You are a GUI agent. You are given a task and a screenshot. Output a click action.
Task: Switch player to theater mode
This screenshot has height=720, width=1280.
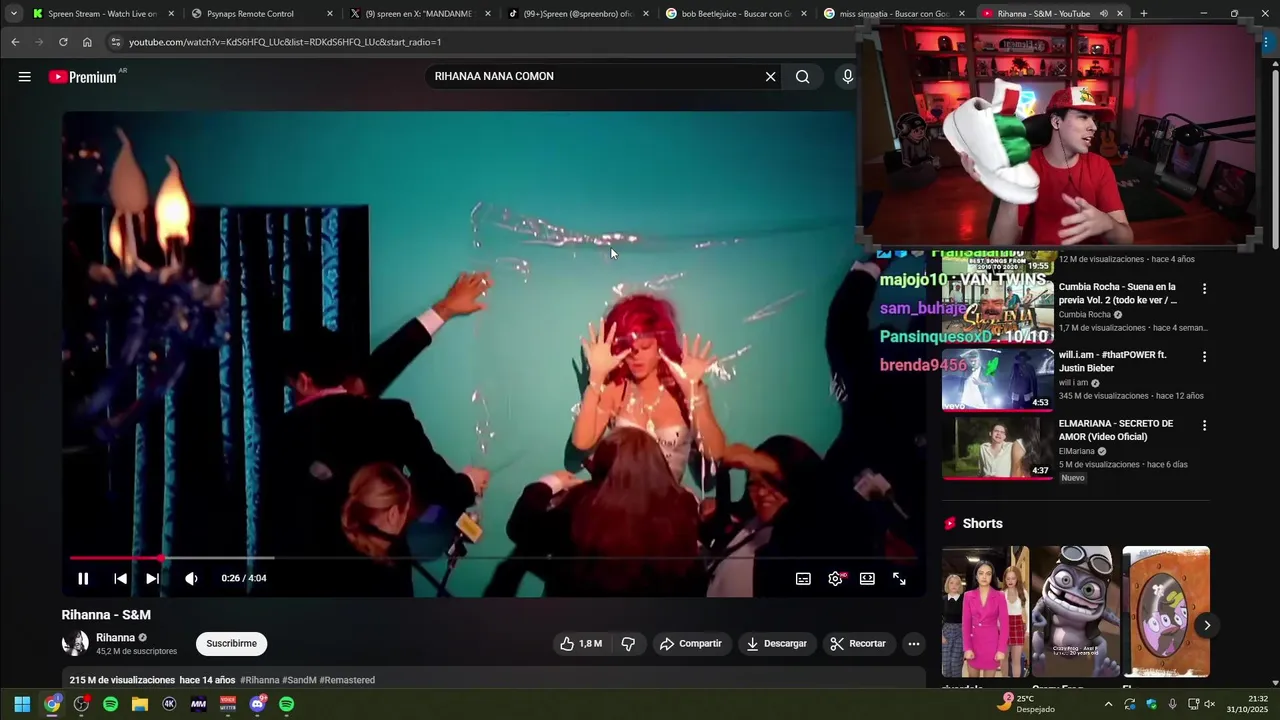[x=867, y=579]
